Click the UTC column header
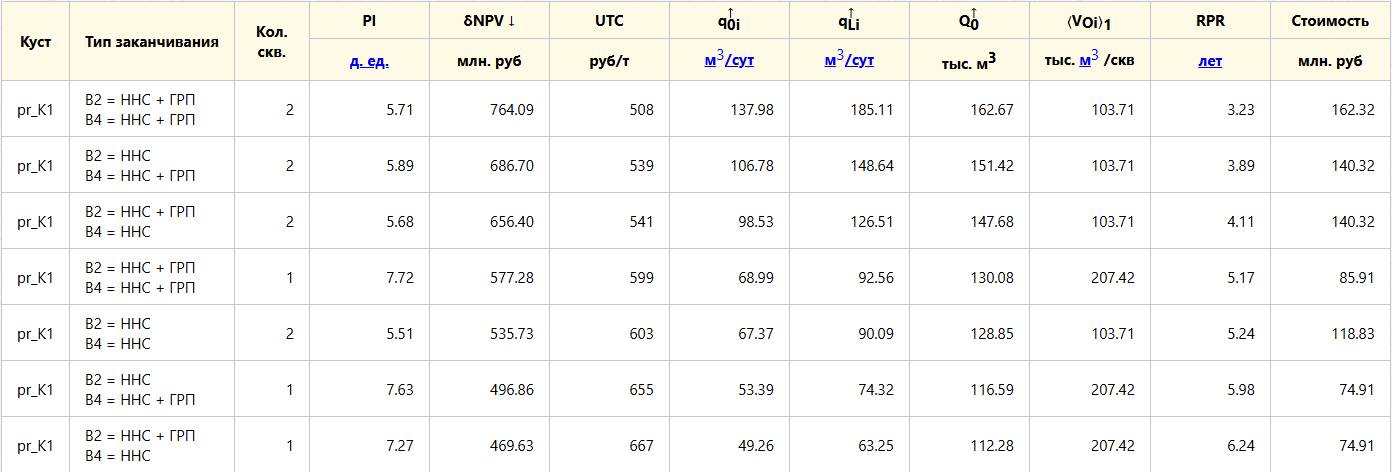Image resolution: width=1392 pixels, height=472 pixels. 610,21
